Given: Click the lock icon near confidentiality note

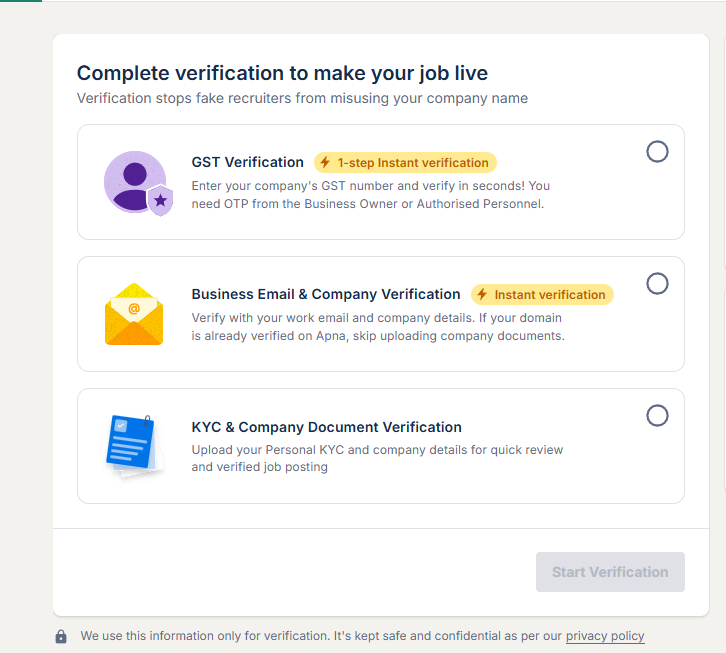Looking at the screenshot, I should 61,636.
